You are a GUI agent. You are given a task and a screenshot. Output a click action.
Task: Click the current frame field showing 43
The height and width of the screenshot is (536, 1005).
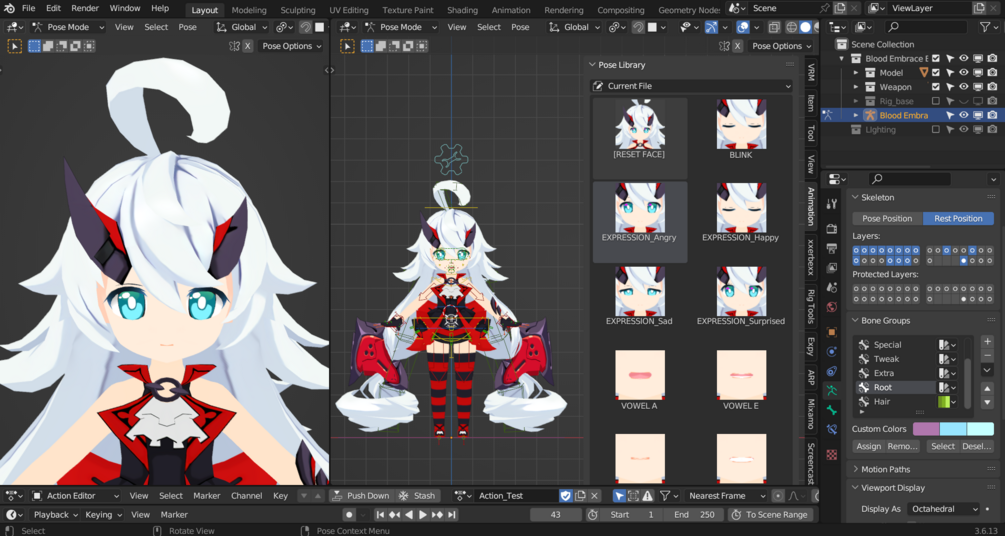(556, 515)
